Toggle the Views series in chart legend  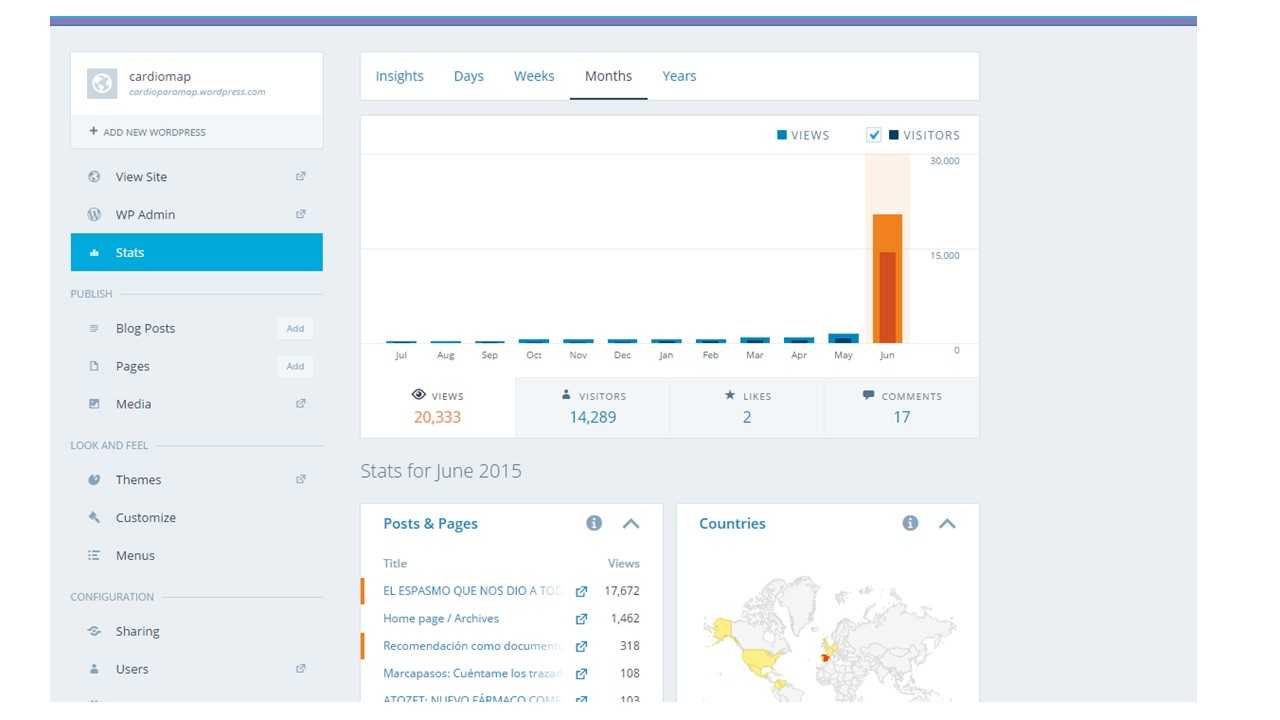click(x=803, y=135)
